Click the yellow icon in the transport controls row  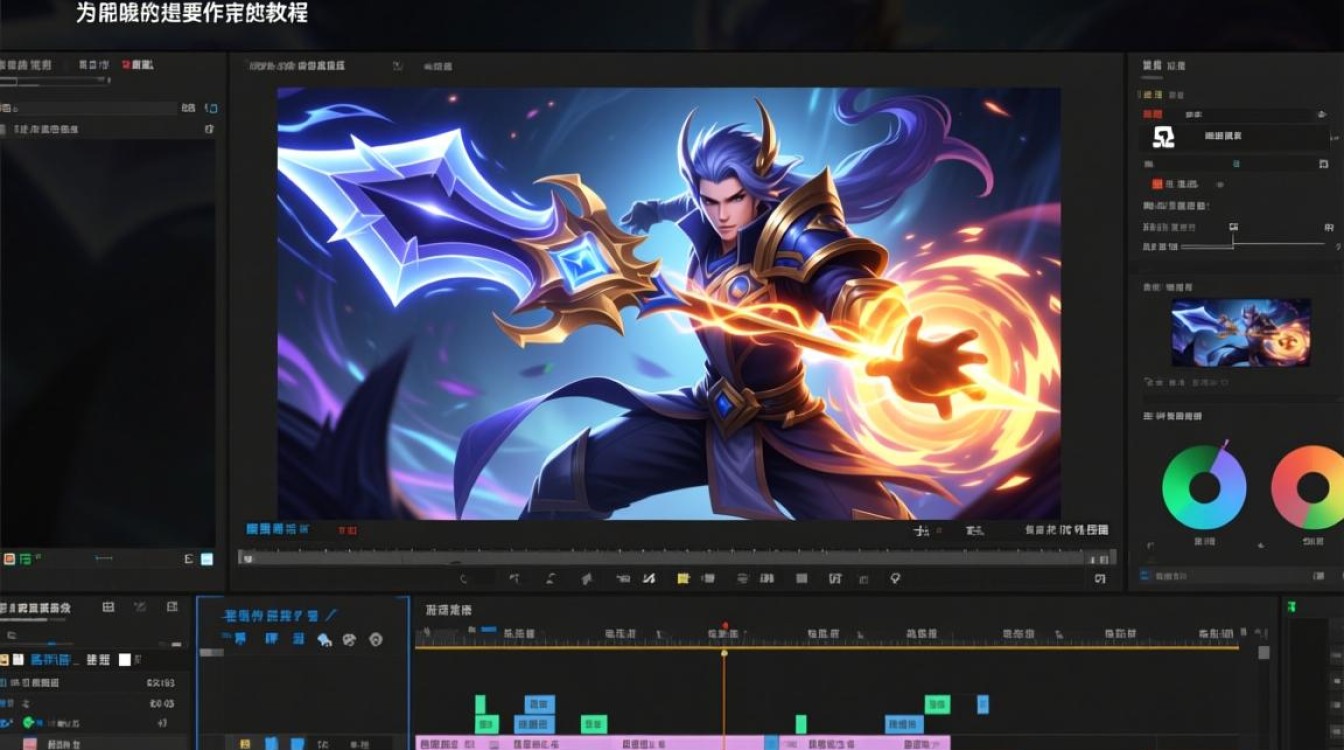pyautogui.click(x=684, y=578)
